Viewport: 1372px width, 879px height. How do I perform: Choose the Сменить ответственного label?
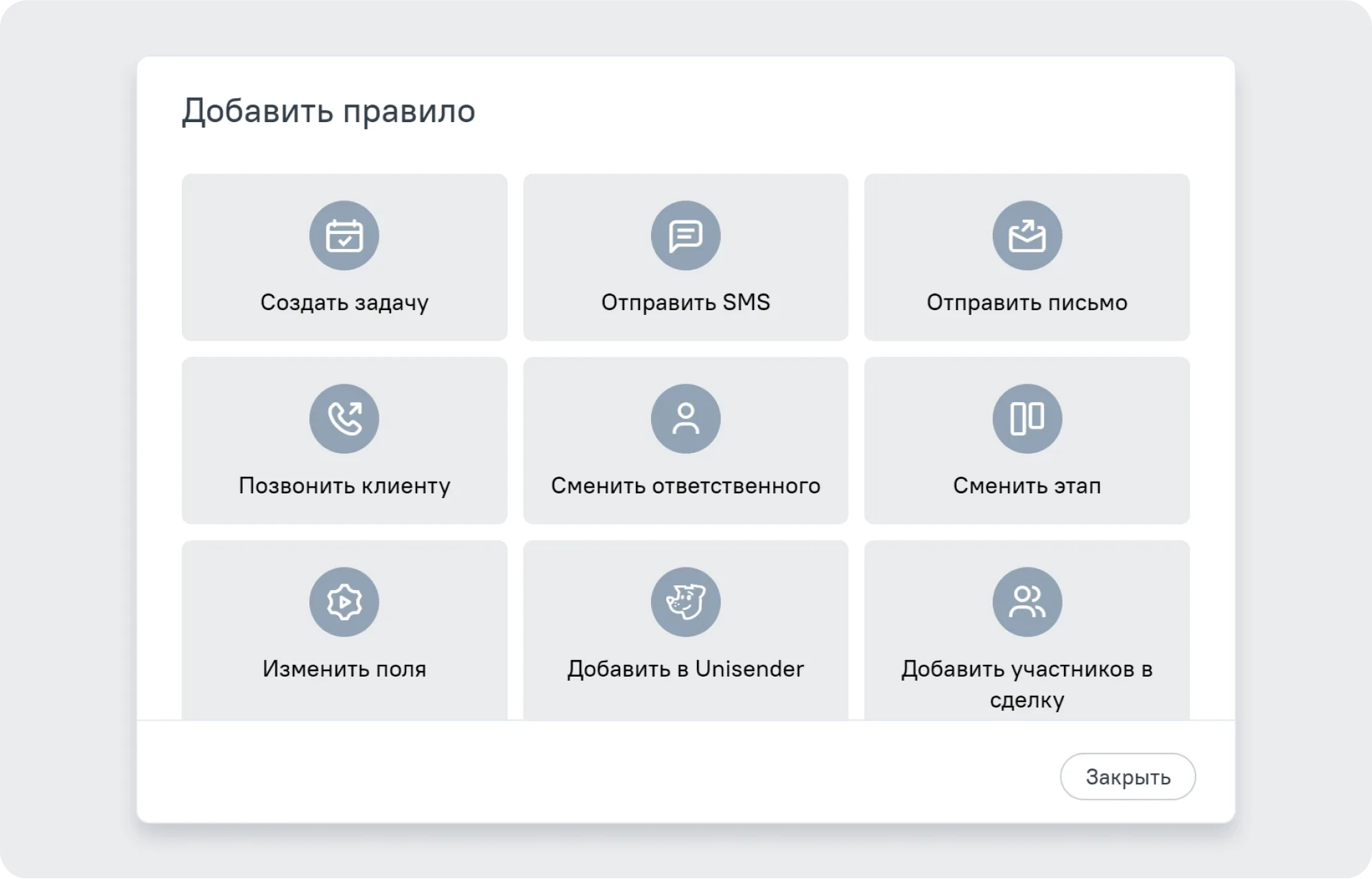click(685, 486)
